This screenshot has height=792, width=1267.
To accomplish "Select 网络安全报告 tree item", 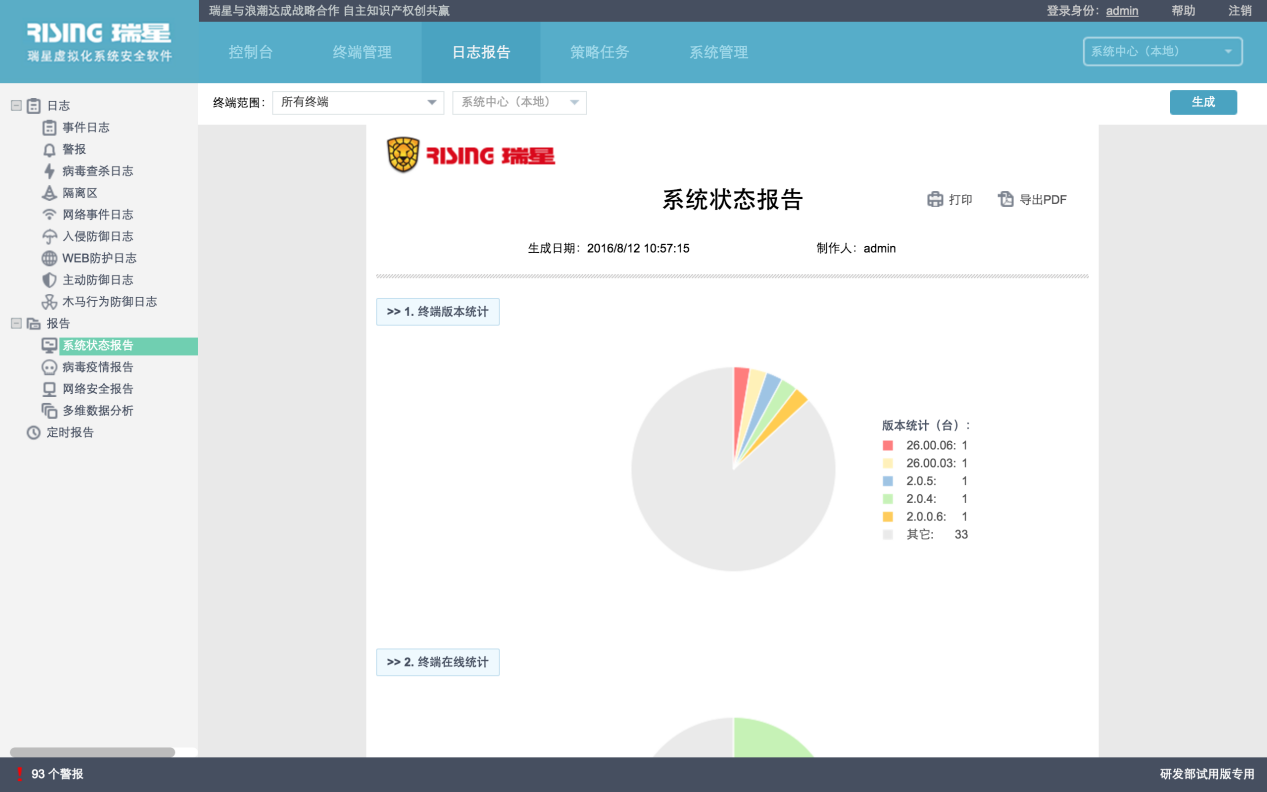I will pos(98,389).
